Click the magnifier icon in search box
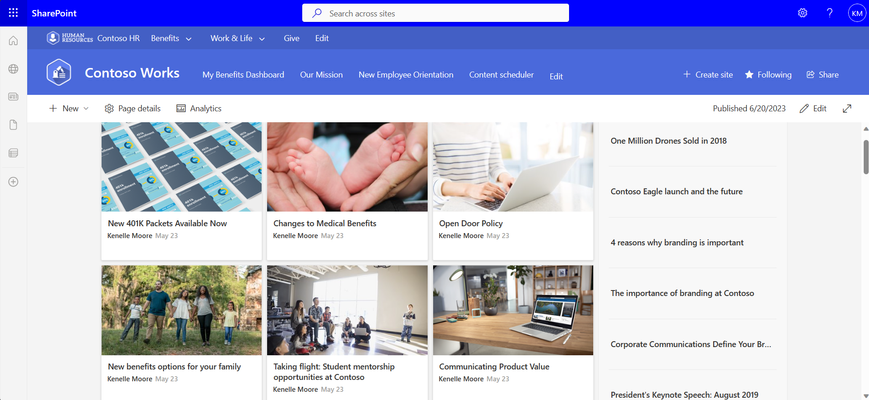The height and width of the screenshot is (400, 869). tap(317, 13)
